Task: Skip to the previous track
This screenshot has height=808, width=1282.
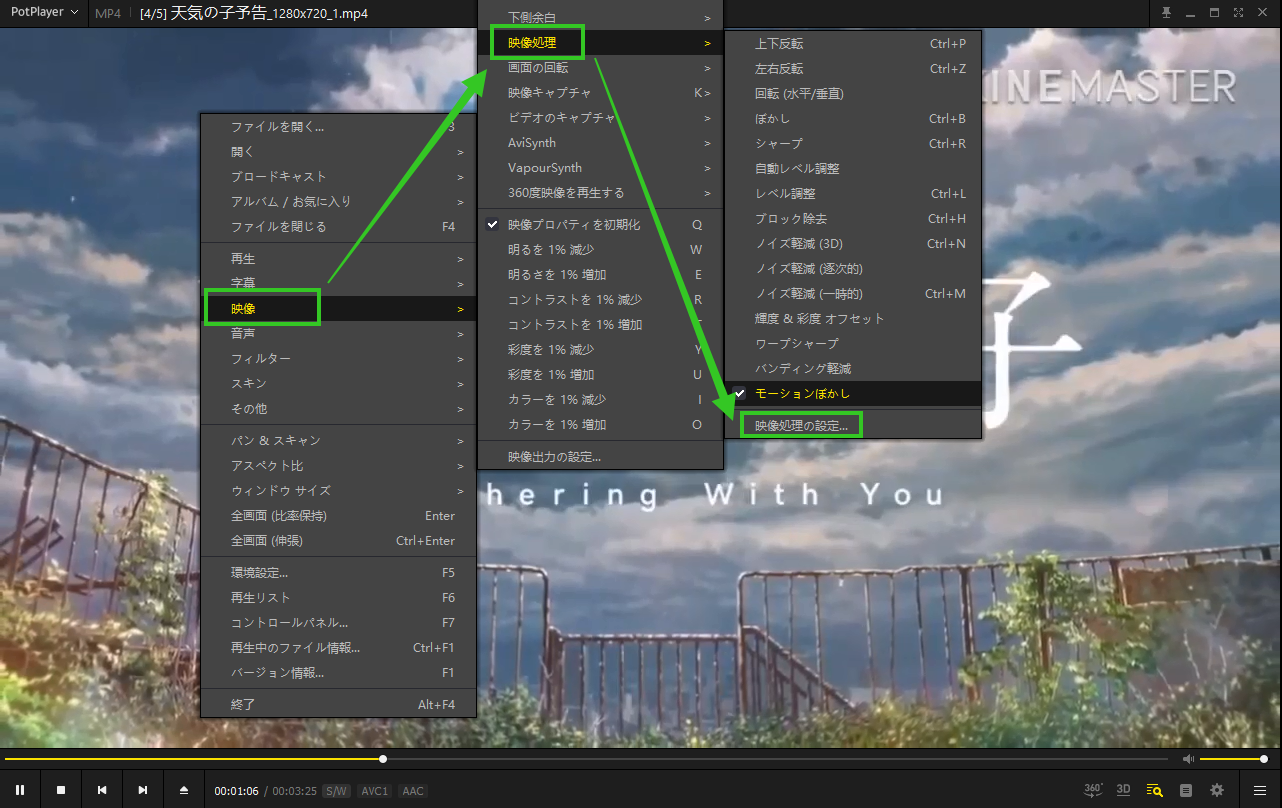Action: (x=102, y=790)
